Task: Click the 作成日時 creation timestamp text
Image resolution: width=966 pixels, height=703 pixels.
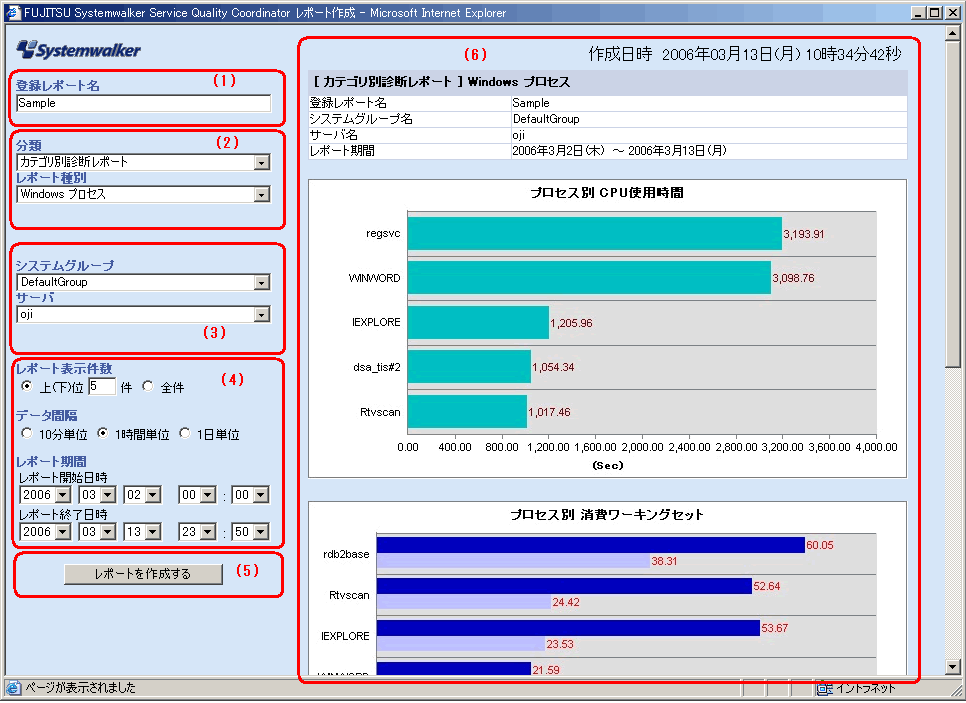Action: pos(745,55)
